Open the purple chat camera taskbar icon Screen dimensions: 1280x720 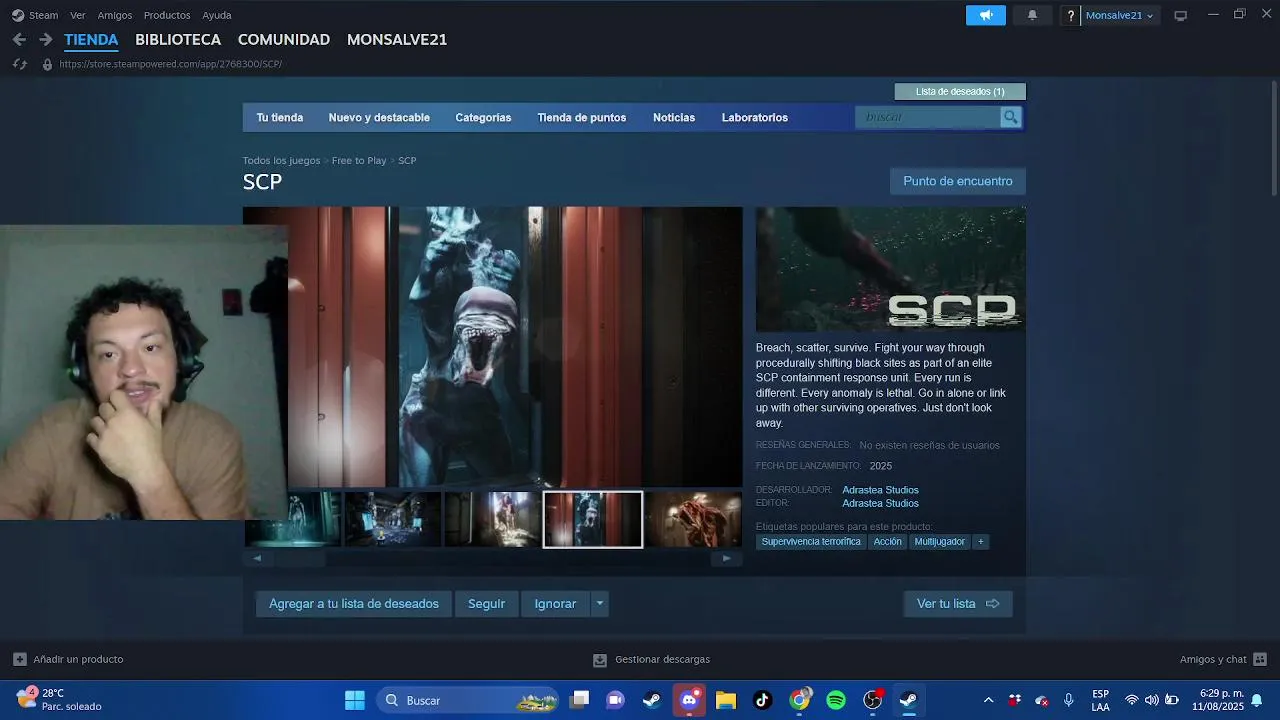click(616, 700)
